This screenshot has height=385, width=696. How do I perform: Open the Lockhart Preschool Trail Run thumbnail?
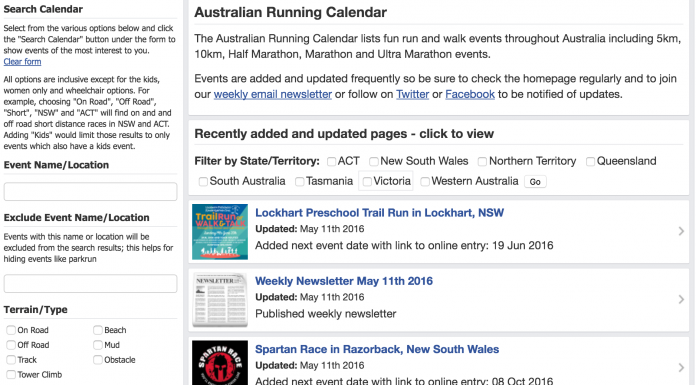coord(220,232)
